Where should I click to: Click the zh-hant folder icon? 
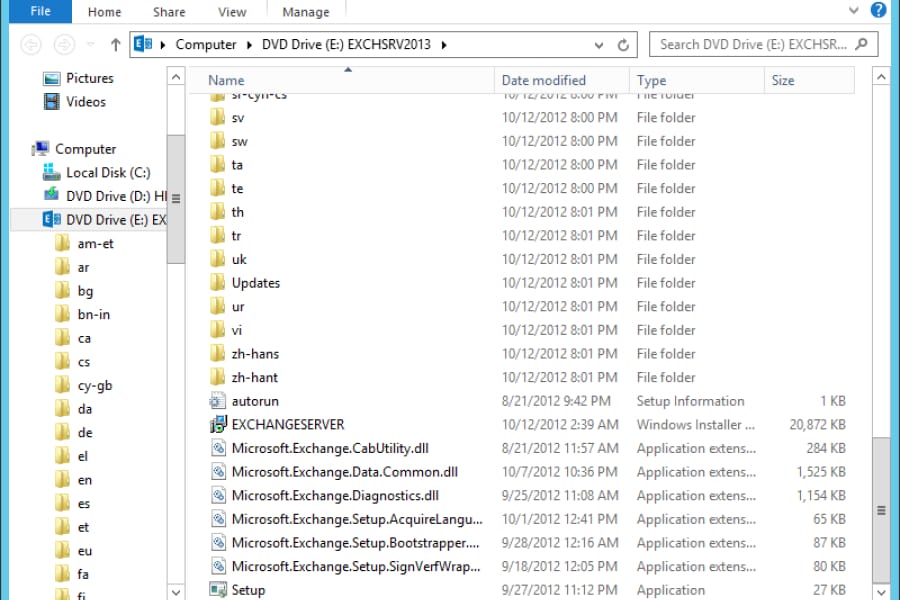[x=218, y=377]
